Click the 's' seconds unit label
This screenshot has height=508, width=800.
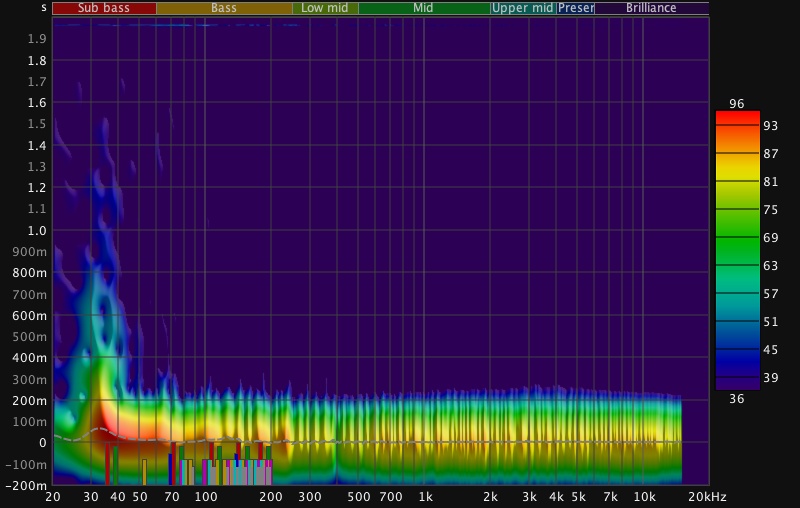[43, 8]
